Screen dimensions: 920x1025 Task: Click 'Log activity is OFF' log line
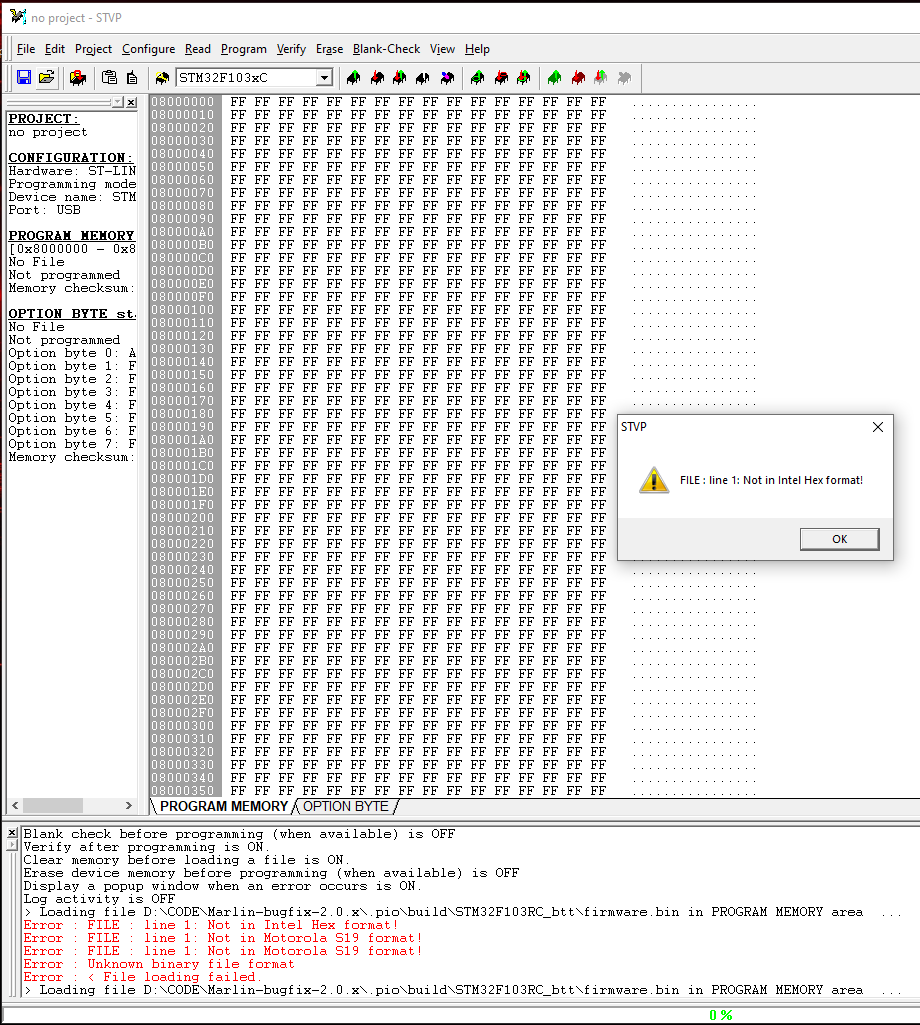pyautogui.click(x=99, y=899)
